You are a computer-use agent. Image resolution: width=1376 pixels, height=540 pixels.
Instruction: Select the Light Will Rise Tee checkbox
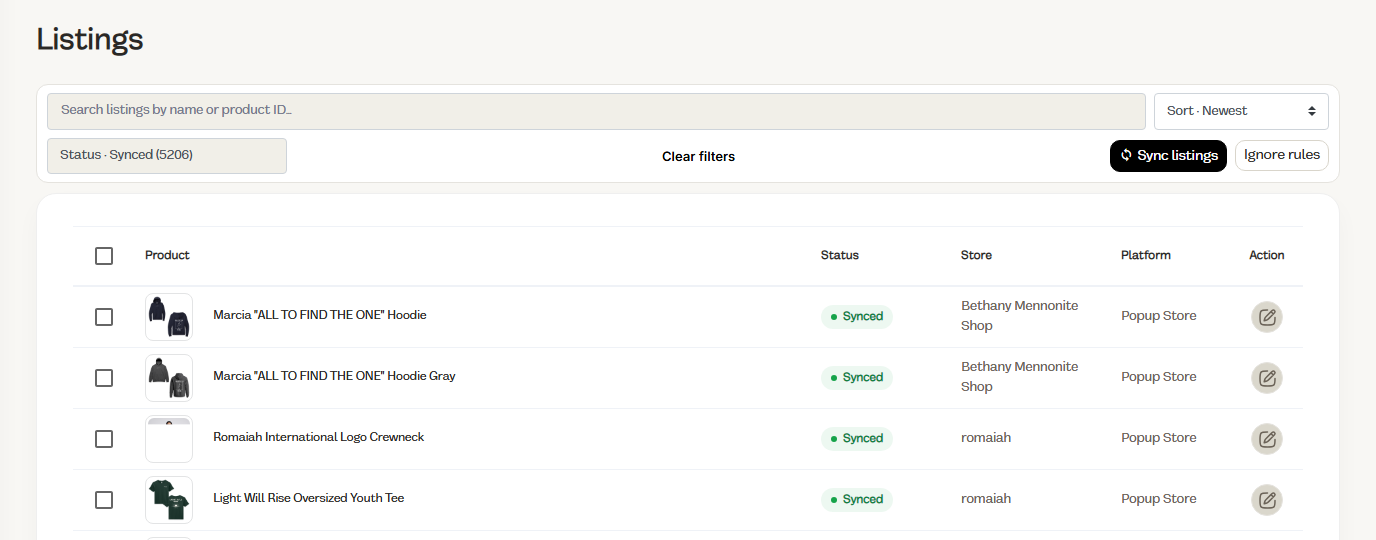pyautogui.click(x=104, y=500)
